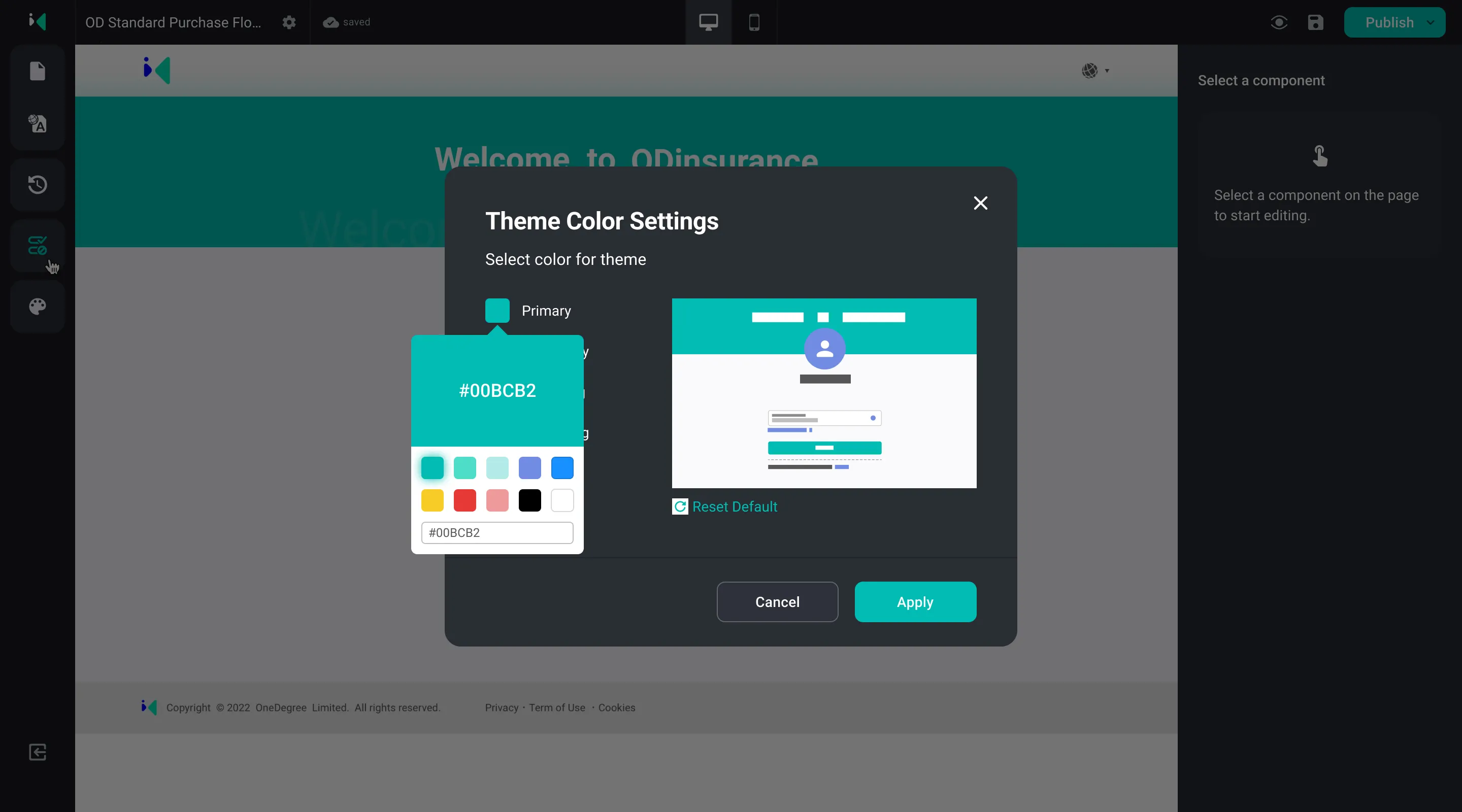Pick the red color swatch
The width and height of the screenshot is (1462, 812).
pos(465,500)
